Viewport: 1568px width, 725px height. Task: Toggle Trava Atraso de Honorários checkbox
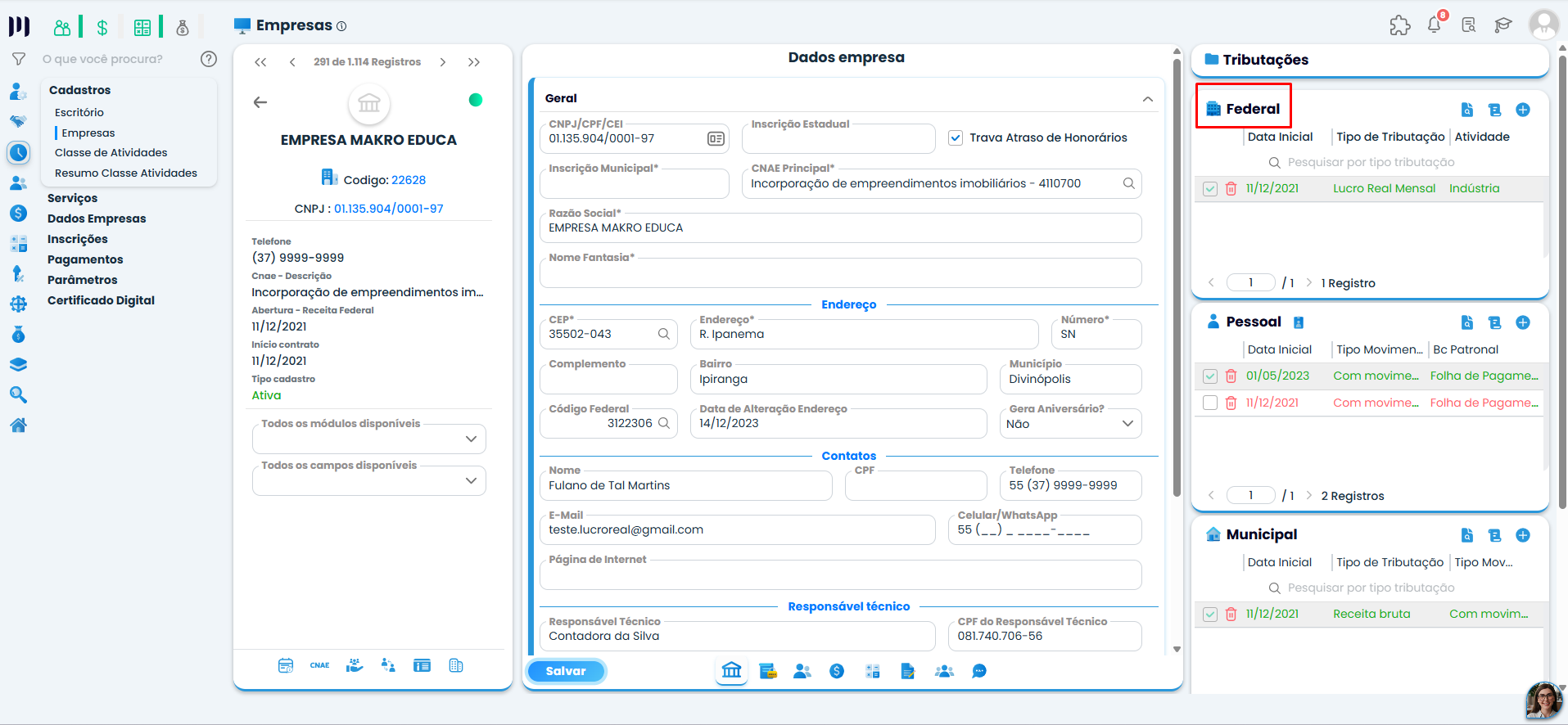click(956, 138)
